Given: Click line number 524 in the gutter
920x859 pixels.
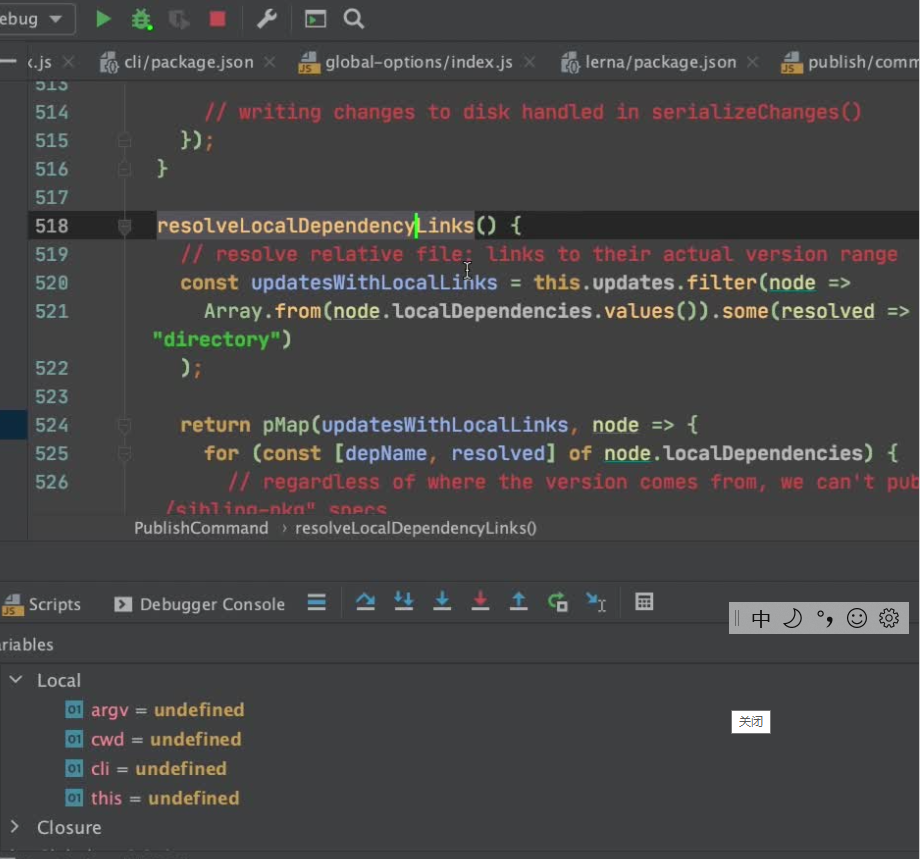Looking at the screenshot, I should point(52,425).
